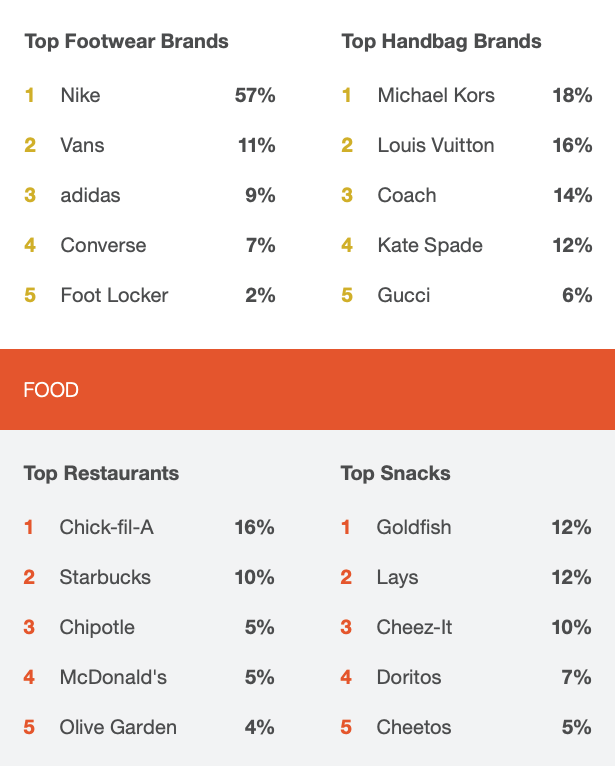Image resolution: width=615 pixels, height=766 pixels.
Task: Select Converse in the footwear list
Action: pyautogui.click(x=103, y=246)
